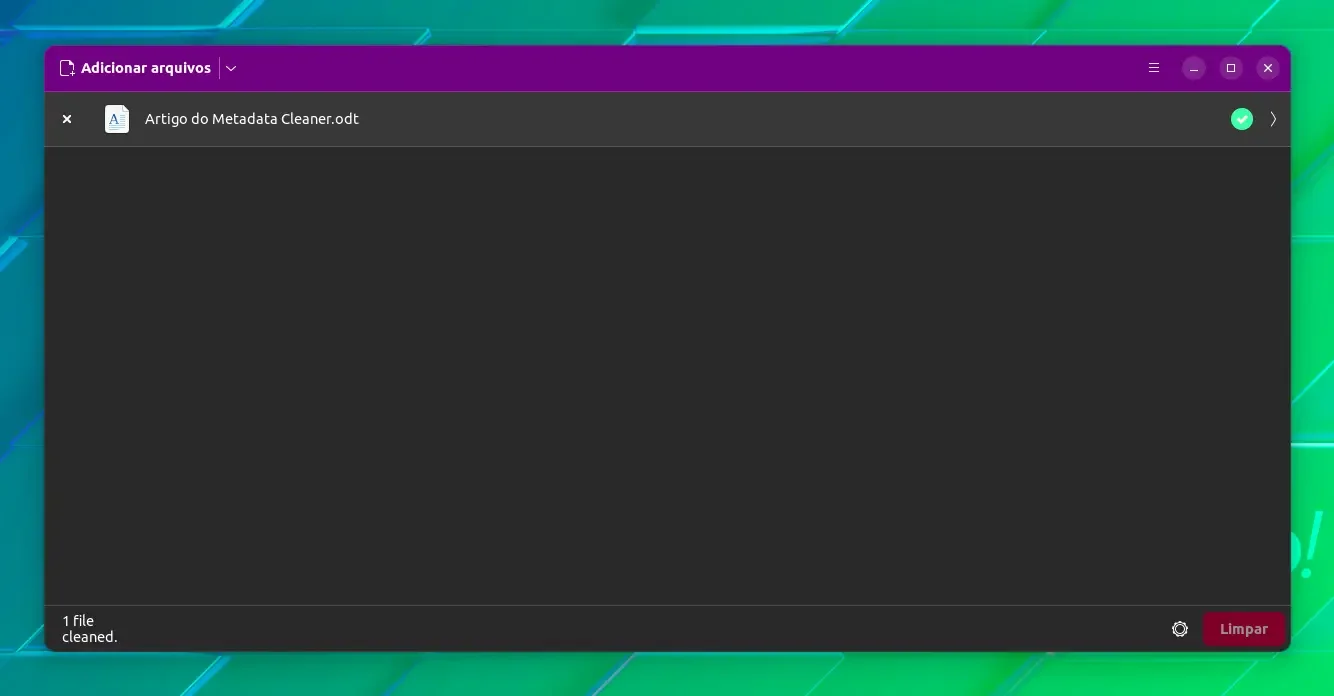The image size is (1334, 696).
Task: Maximize the Metadata Cleaner window
Action: pyautogui.click(x=1231, y=68)
